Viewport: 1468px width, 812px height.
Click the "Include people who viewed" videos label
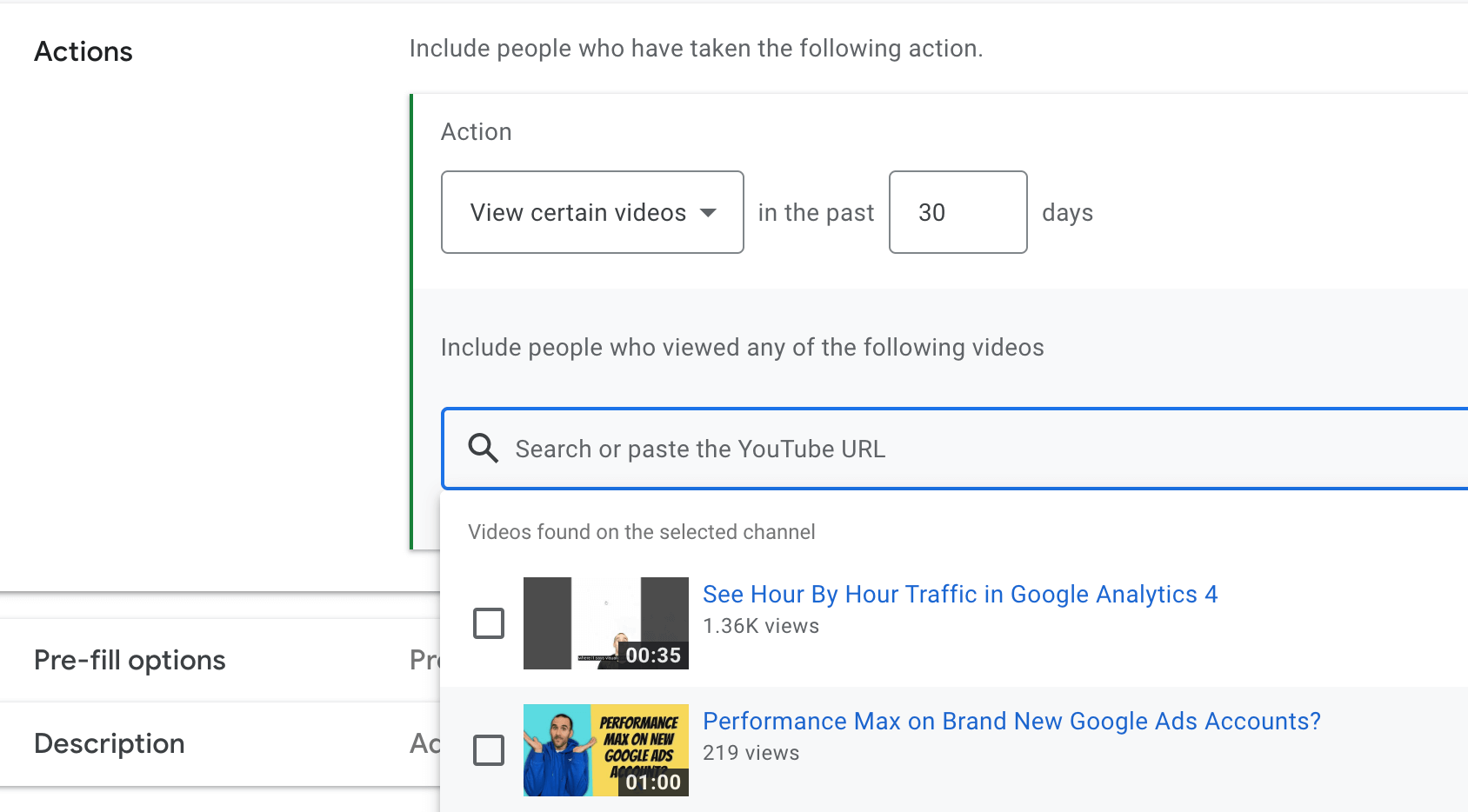[x=742, y=348]
